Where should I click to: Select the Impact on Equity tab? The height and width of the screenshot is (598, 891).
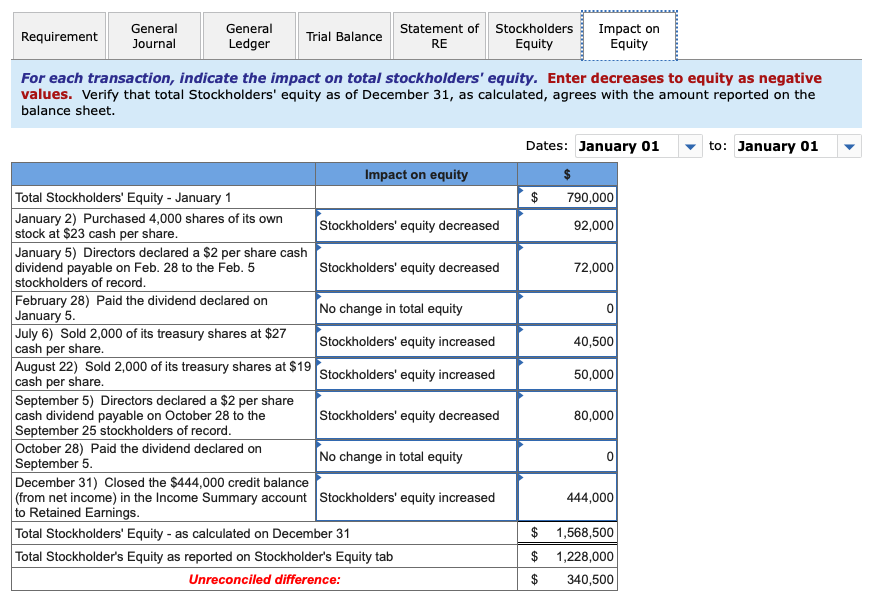point(627,35)
